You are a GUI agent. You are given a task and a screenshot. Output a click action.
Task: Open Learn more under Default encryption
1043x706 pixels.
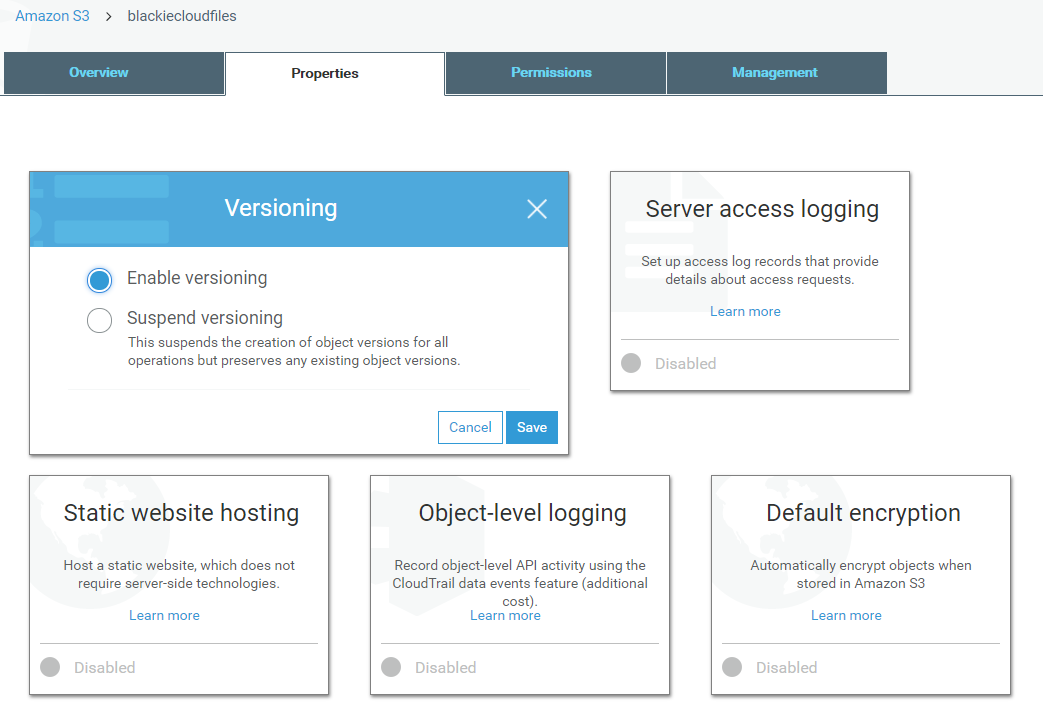point(846,616)
